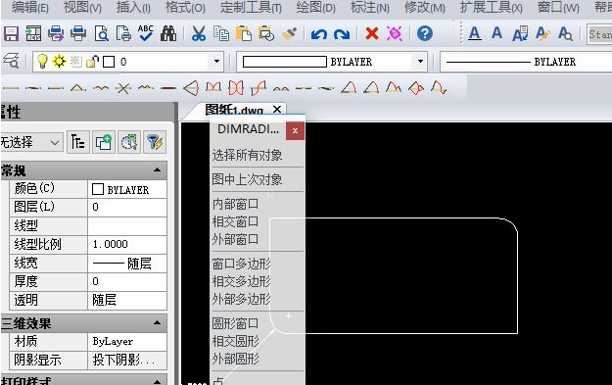Click the 透明 随层 value field
Image resolution: width=612 pixels, height=385 pixels.
pos(127,300)
